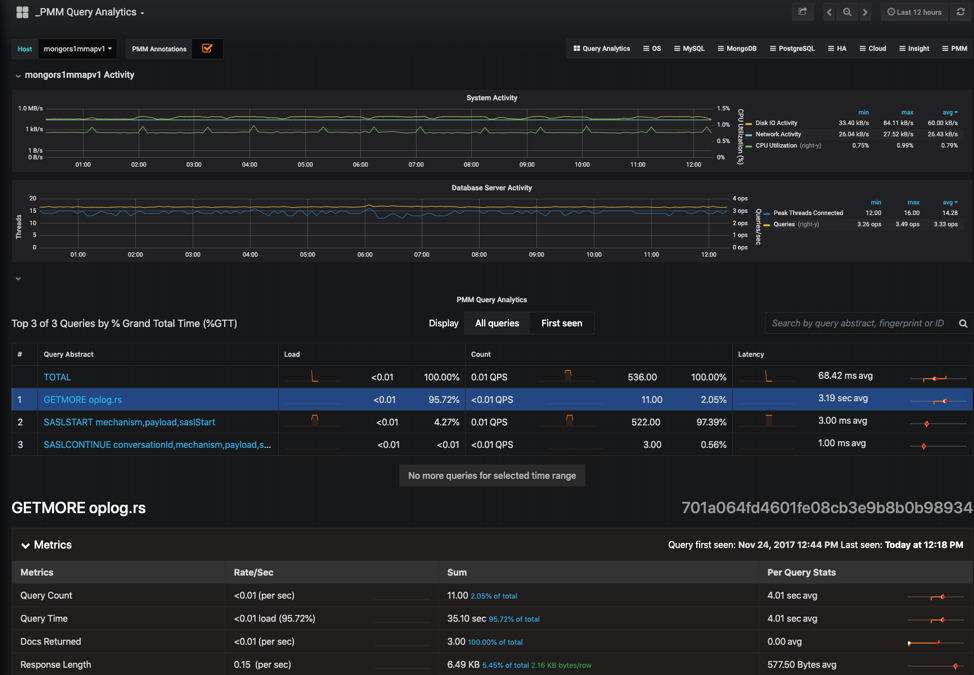Image resolution: width=974 pixels, height=675 pixels.
Task: Switch to the MongoDB tab
Action: 740,47
